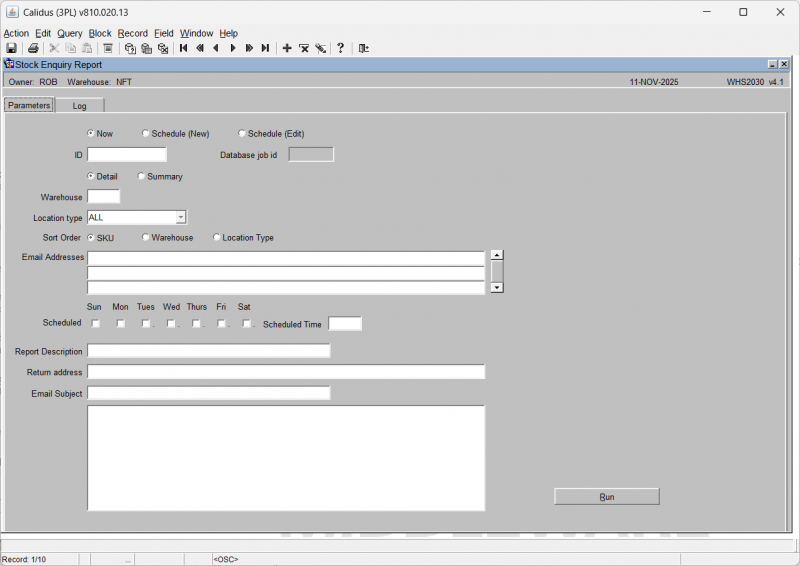Click the Insert Record plus icon
The width and height of the screenshot is (800, 566).
[x=287, y=48]
